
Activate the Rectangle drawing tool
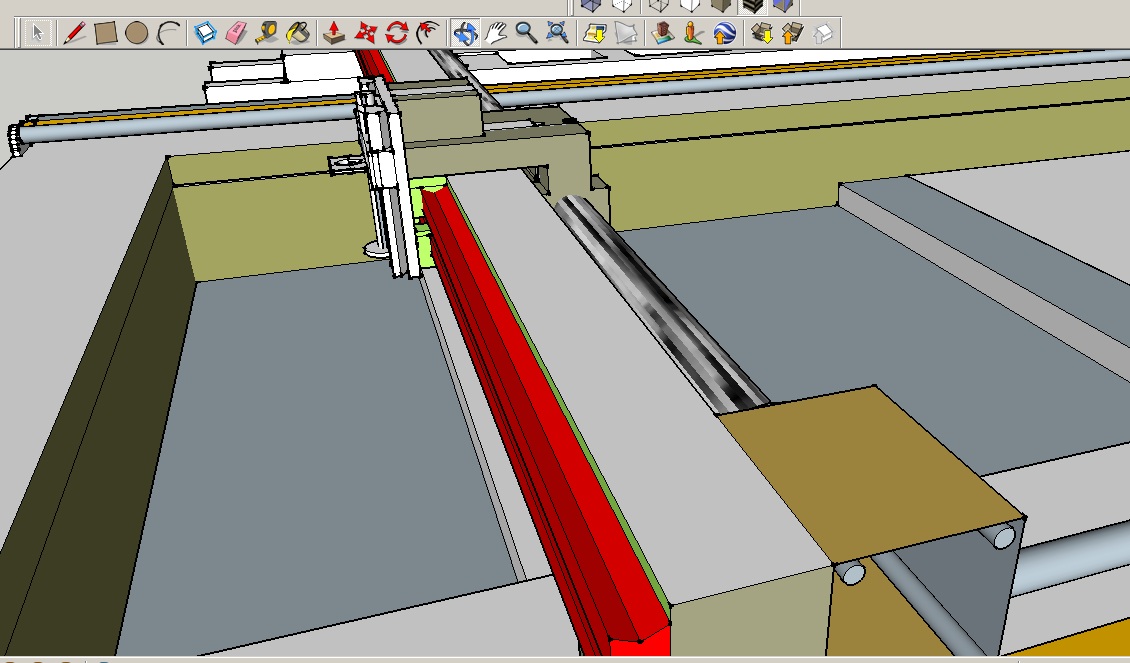point(105,32)
